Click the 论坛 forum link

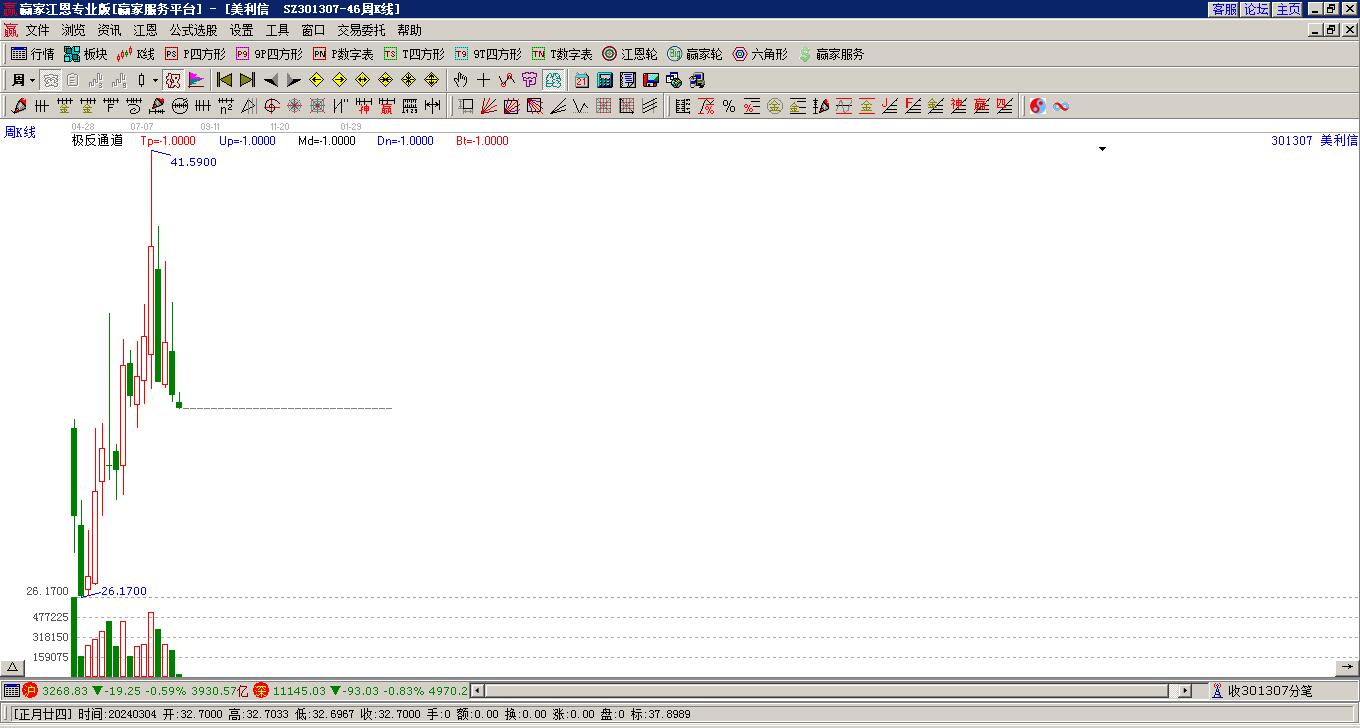(x=1256, y=9)
